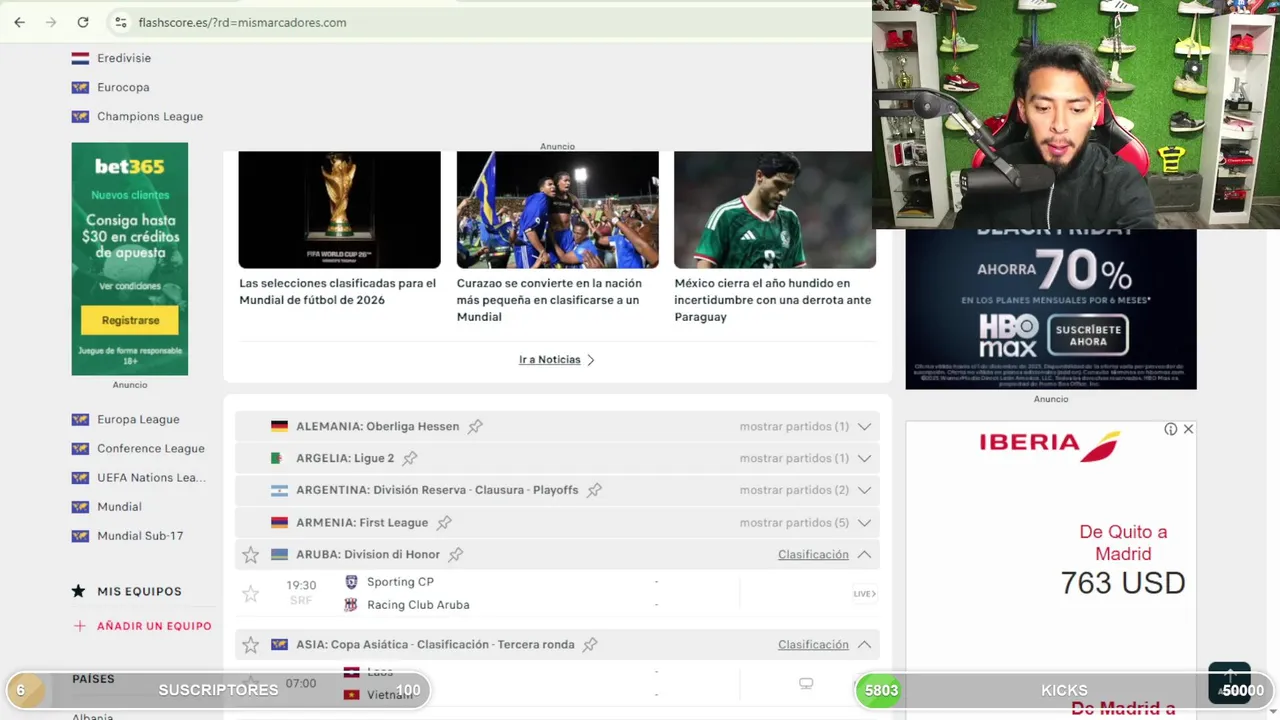Click the plus icon of Añadir un equipo

pyautogui.click(x=80, y=626)
